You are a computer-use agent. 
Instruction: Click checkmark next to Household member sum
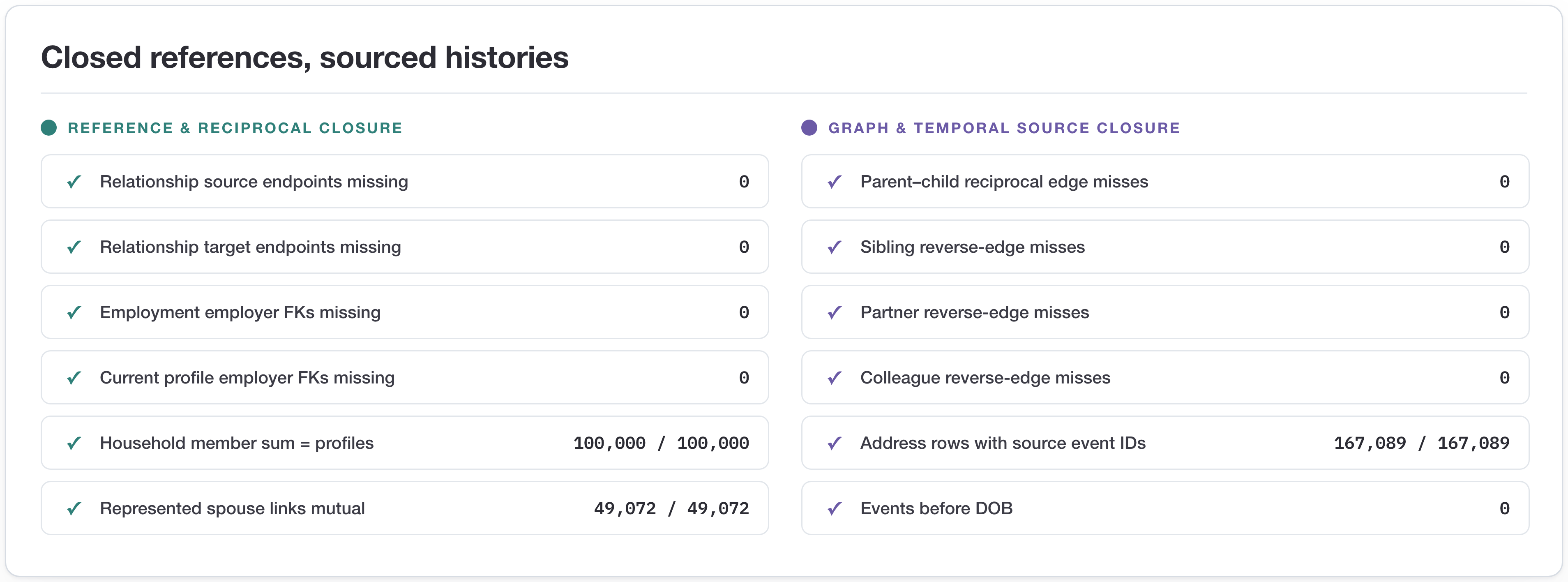click(x=74, y=443)
